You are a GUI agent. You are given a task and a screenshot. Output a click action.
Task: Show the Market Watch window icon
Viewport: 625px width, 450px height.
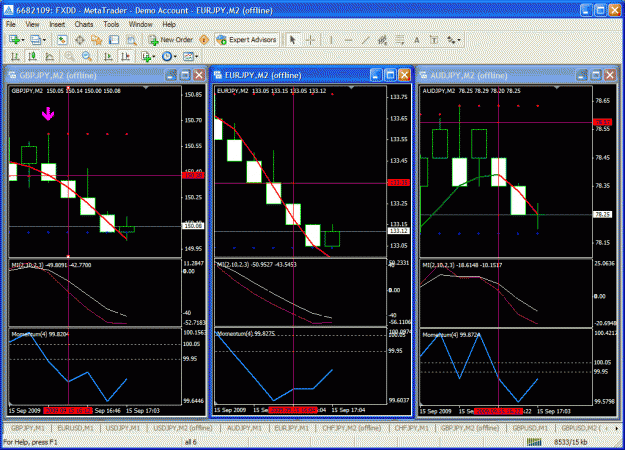(x=62, y=40)
